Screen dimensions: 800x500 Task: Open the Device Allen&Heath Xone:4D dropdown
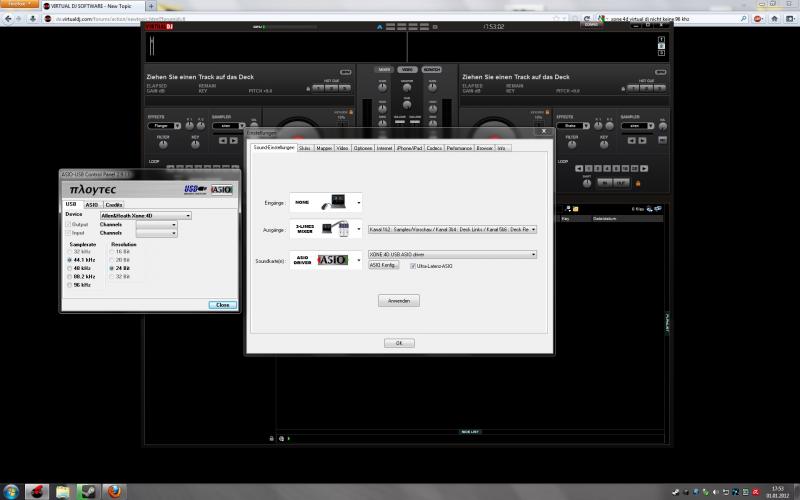146,216
